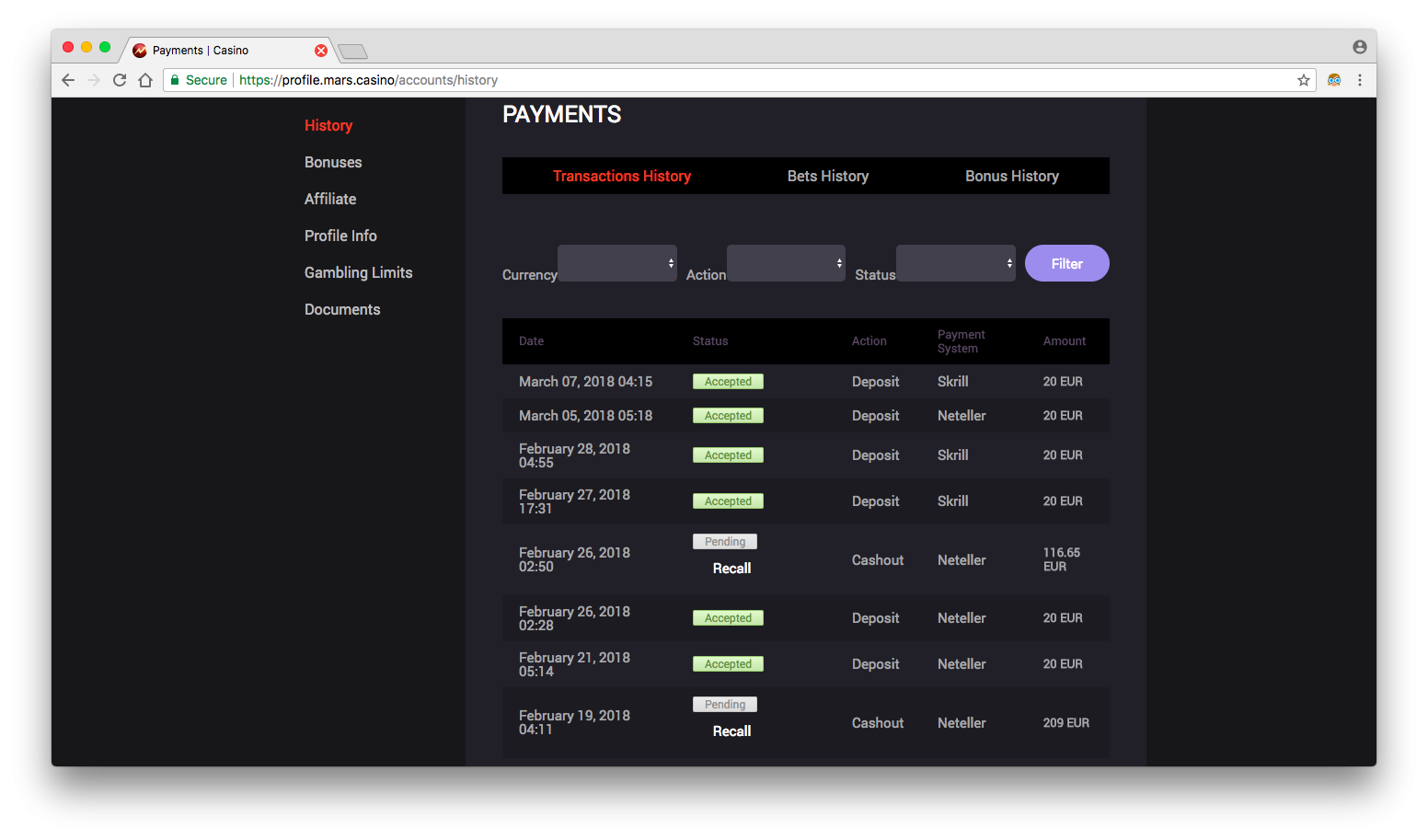Expand the Status filter dropdown

[956, 263]
